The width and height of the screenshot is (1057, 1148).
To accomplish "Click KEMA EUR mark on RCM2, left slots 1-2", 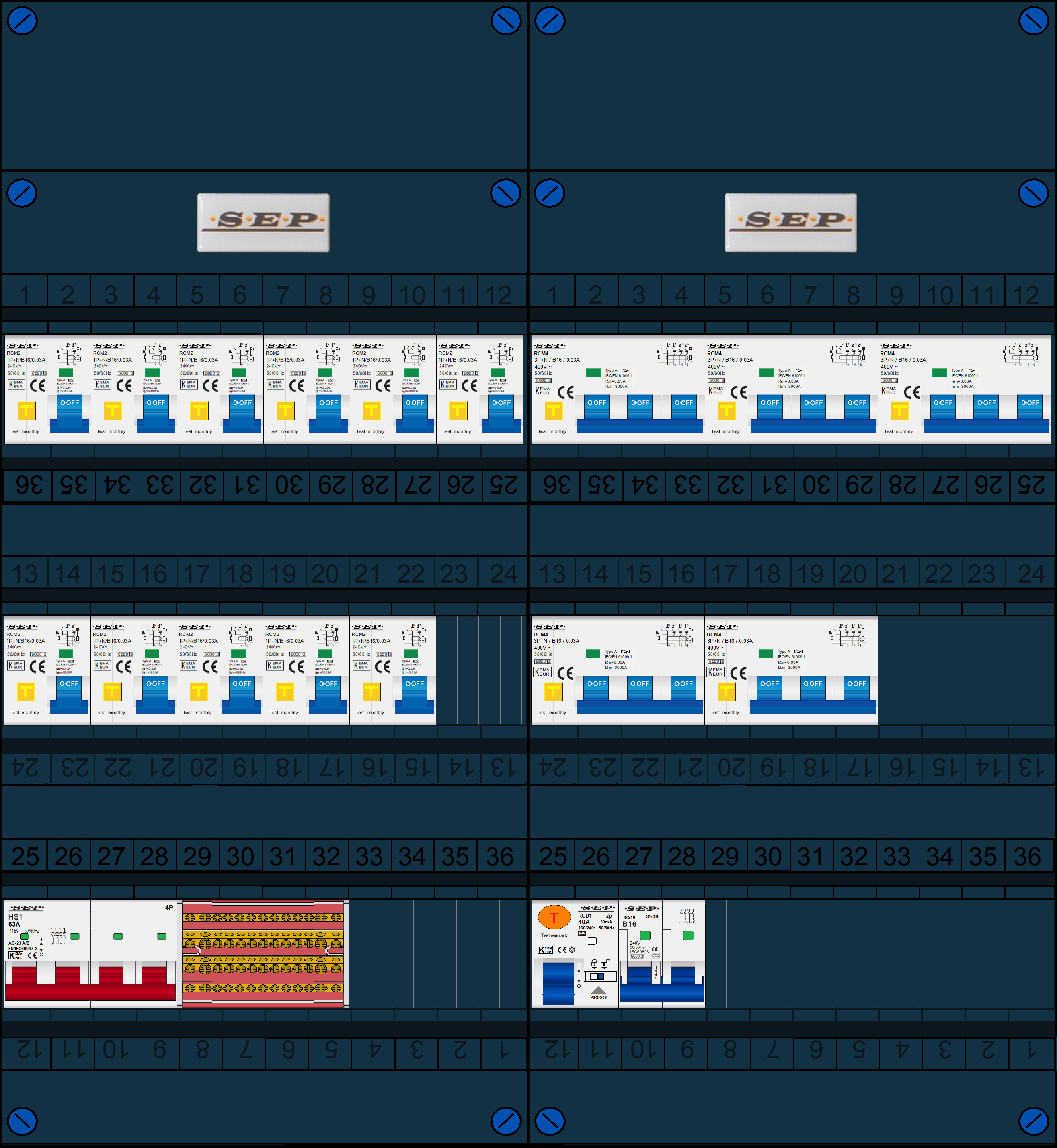I will [16, 385].
